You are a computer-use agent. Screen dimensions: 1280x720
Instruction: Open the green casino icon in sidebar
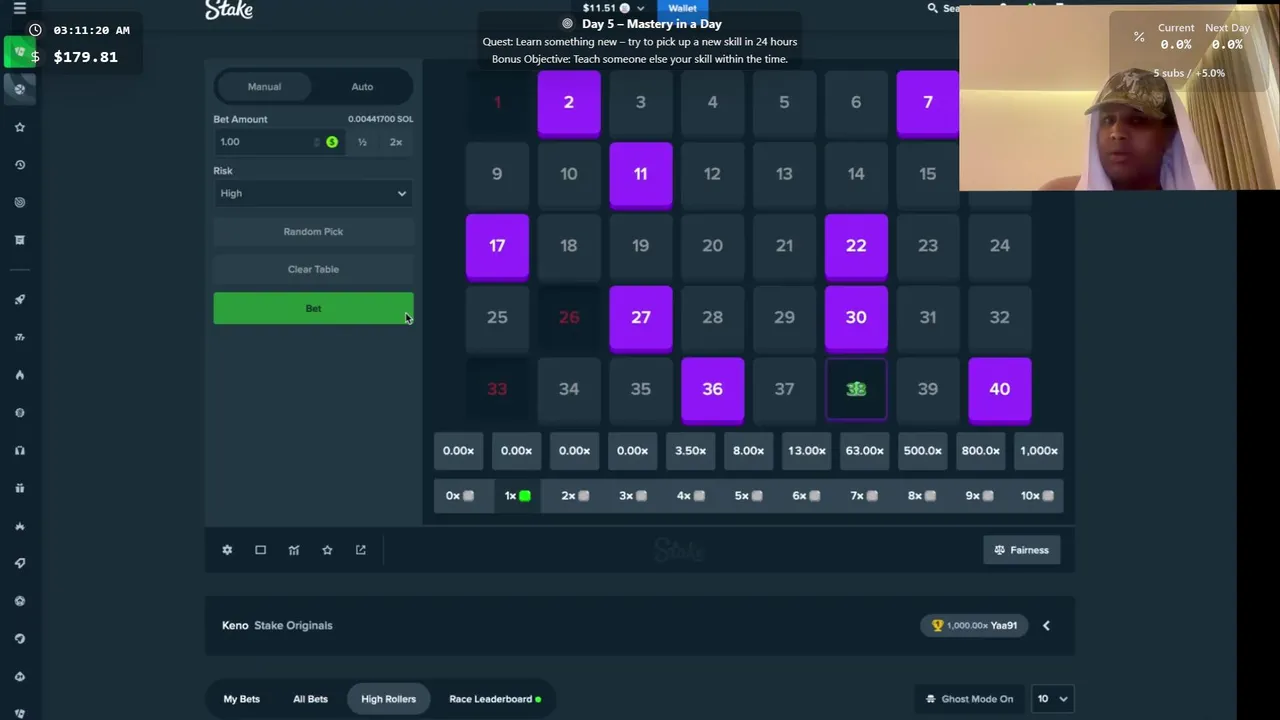[x=19, y=51]
